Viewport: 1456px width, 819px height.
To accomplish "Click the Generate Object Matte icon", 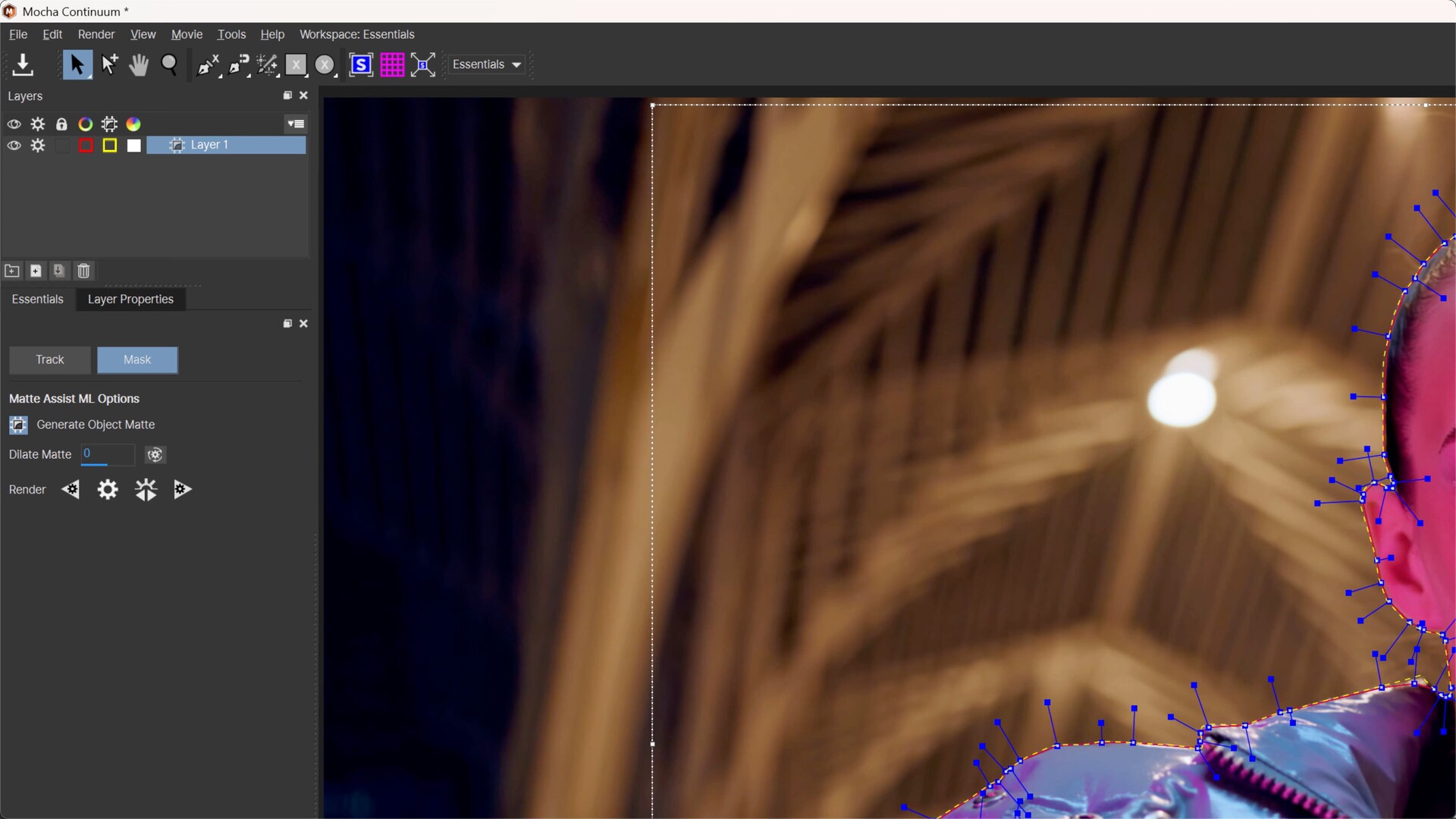I will pyautogui.click(x=18, y=425).
